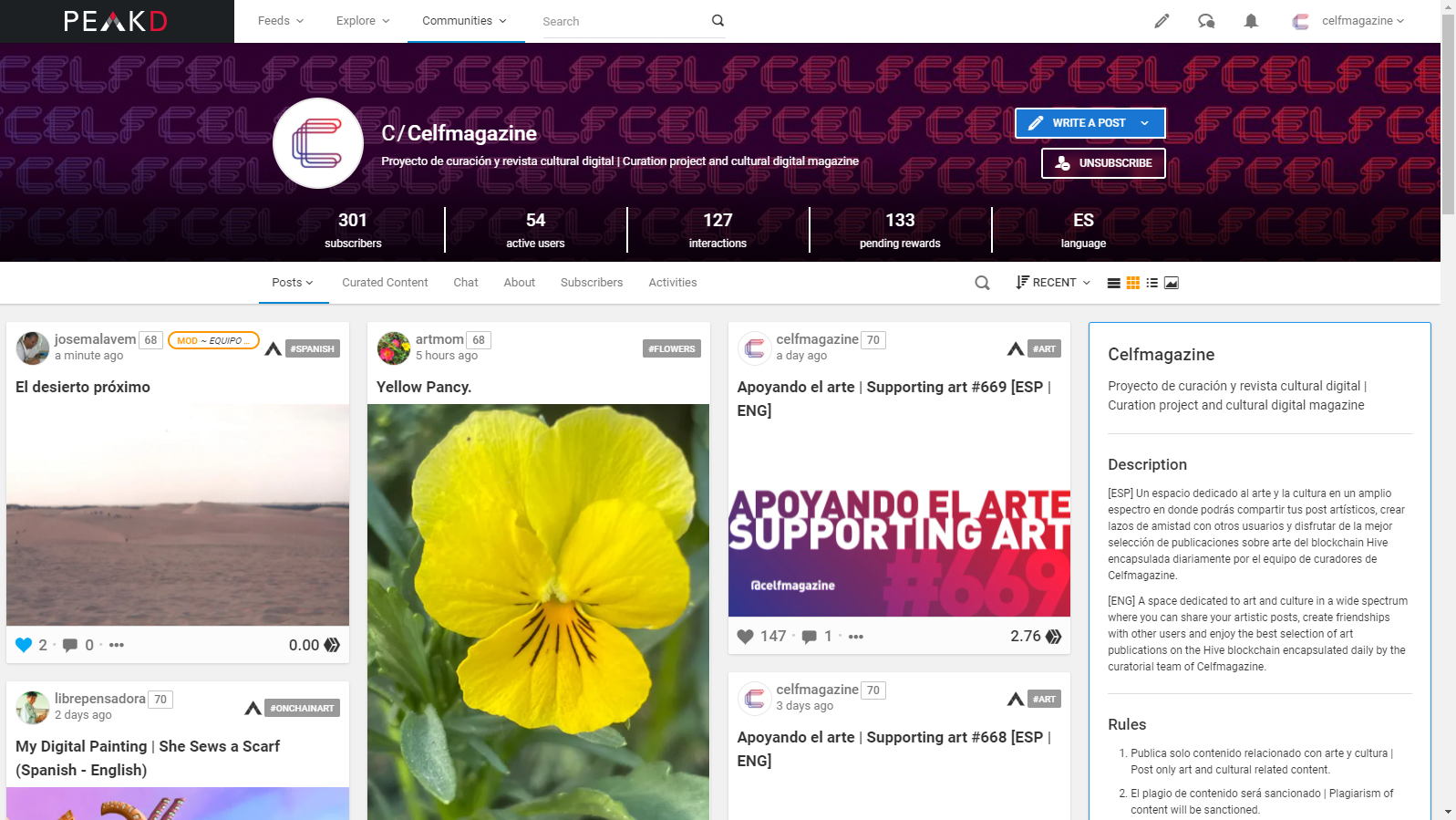View the Activities tab
The image size is (1456, 820).
[673, 283]
